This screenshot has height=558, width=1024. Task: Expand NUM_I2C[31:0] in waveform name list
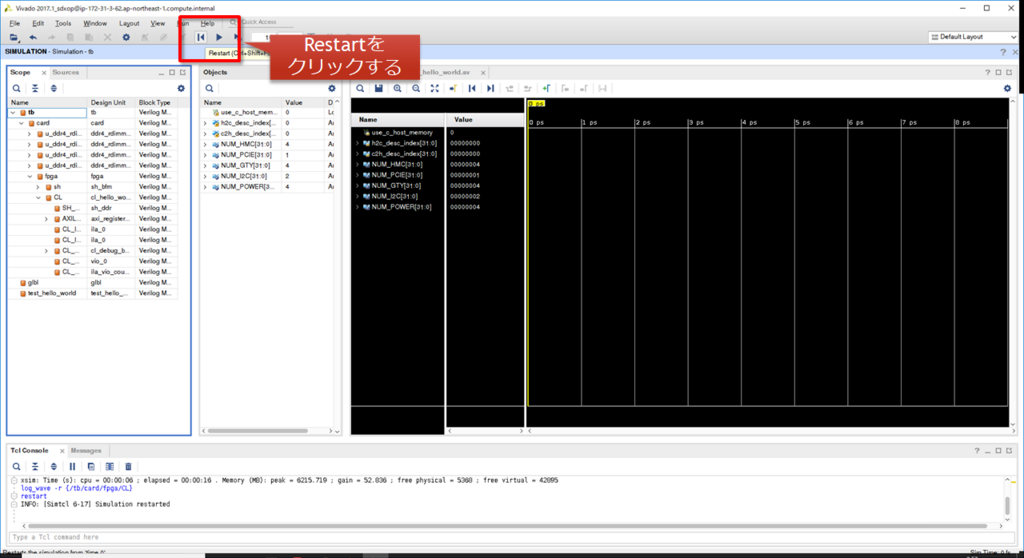pyautogui.click(x=357, y=197)
